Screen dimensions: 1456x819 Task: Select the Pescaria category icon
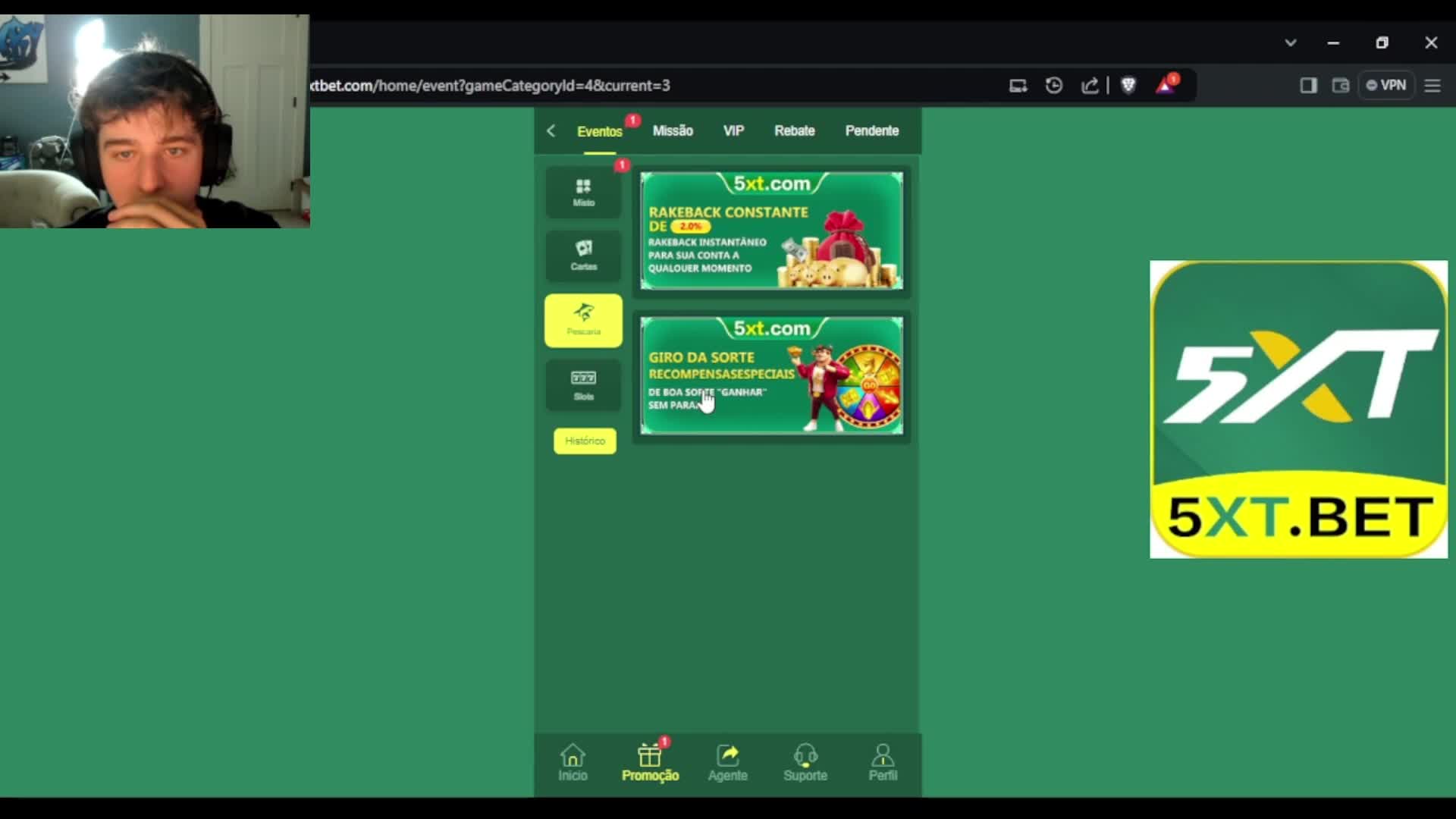point(583,321)
